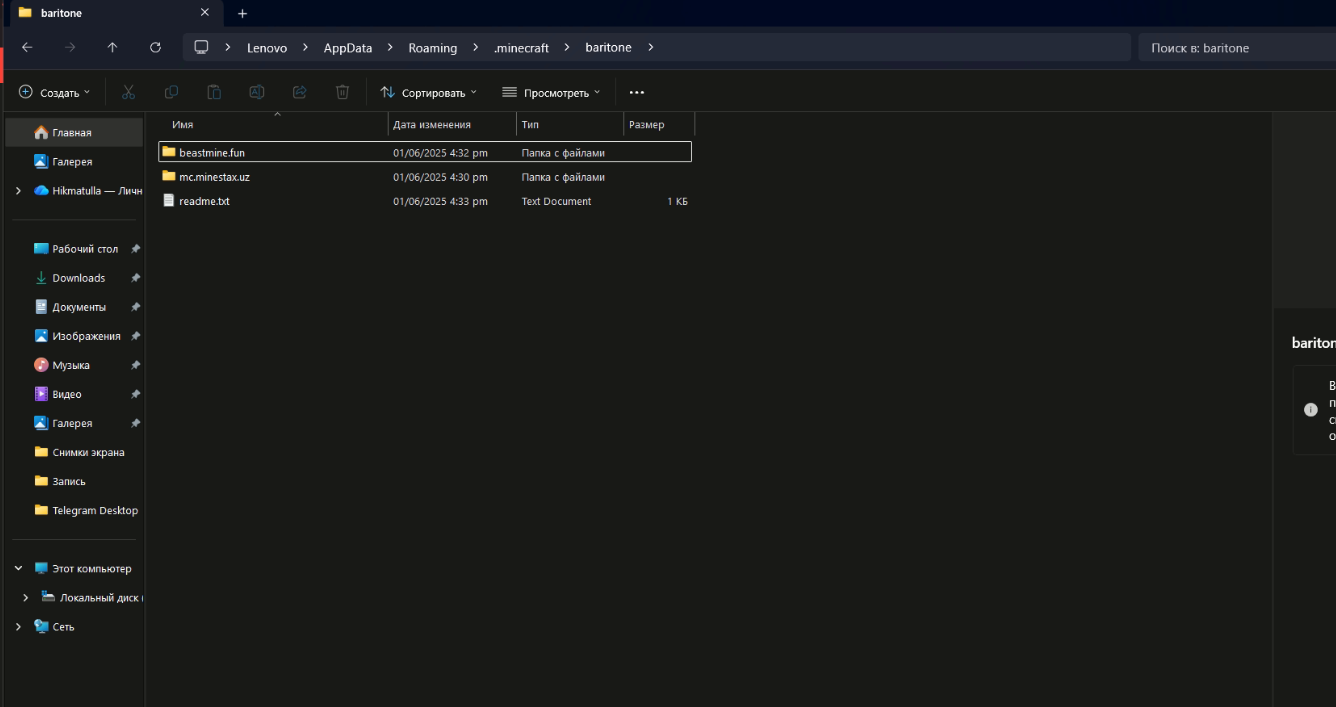Click the Back navigation arrow
The image size is (1336, 707).
click(x=27, y=47)
